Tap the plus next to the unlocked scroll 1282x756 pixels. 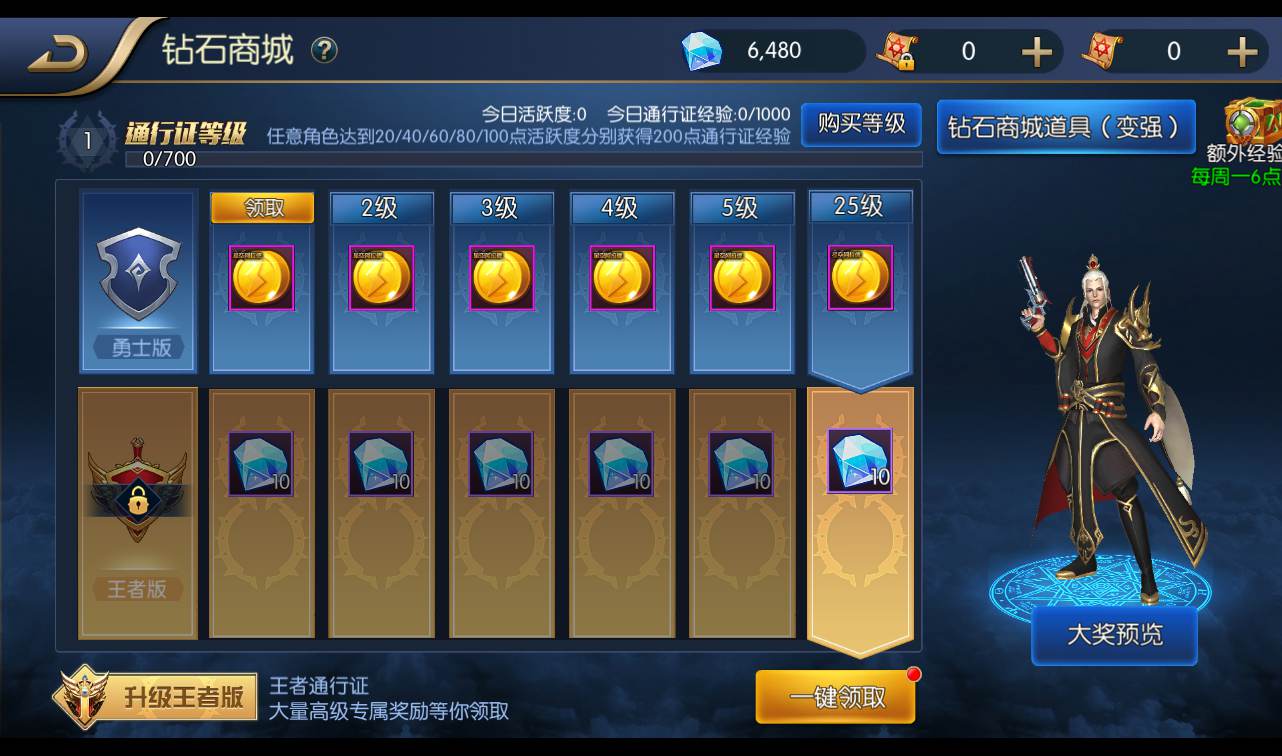point(1241,51)
